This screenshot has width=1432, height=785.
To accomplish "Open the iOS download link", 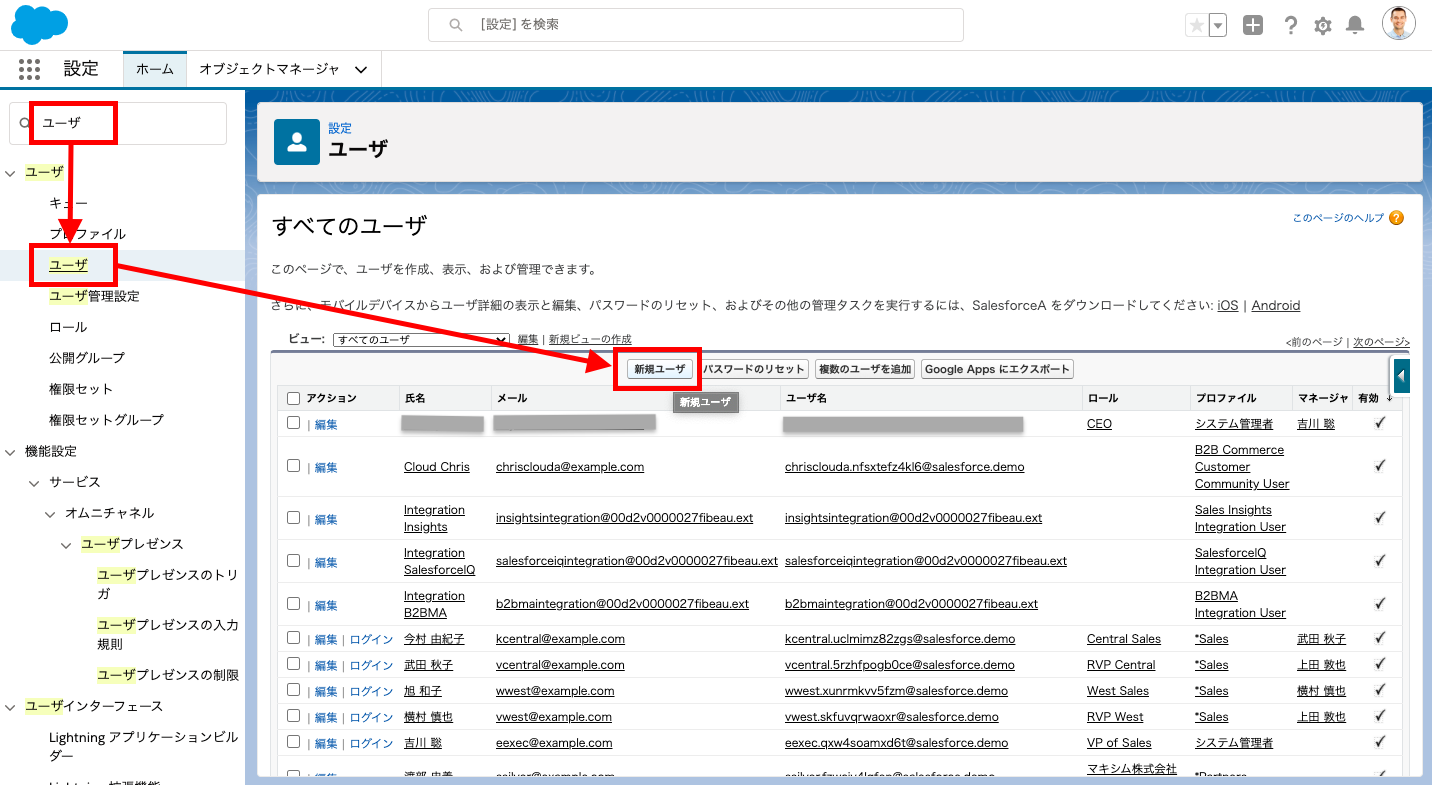I will click(x=1227, y=306).
